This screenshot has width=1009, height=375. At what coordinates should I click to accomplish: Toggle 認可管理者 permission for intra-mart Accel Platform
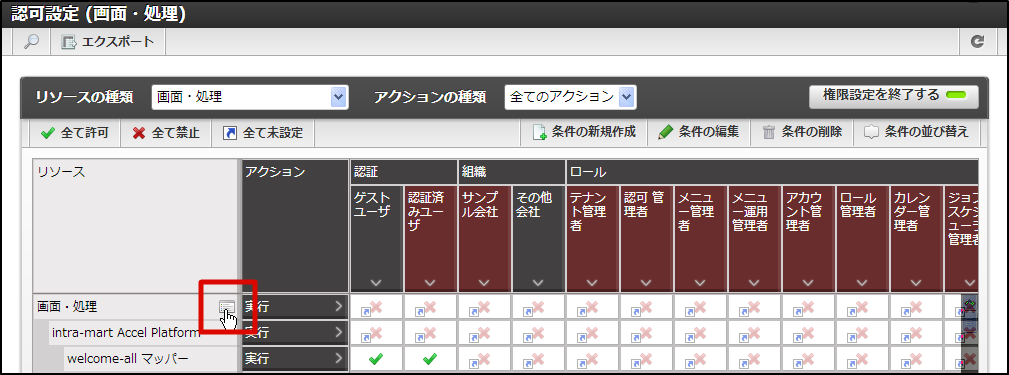647,333
